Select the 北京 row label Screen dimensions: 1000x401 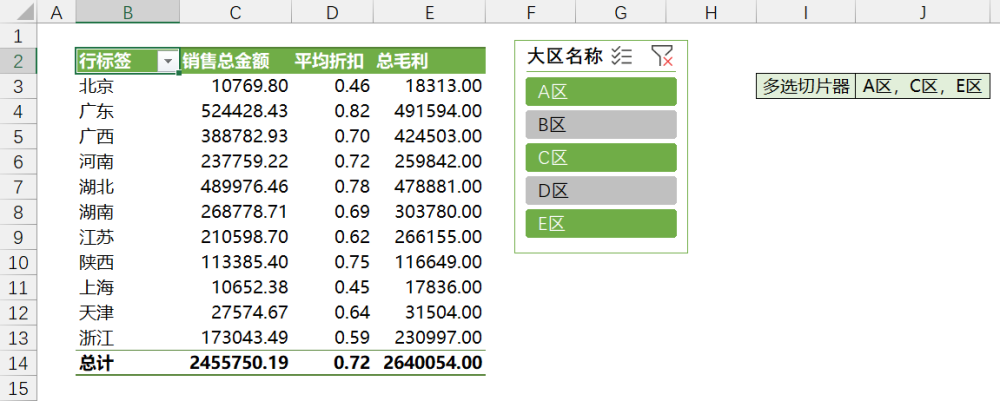coord(128,86)
